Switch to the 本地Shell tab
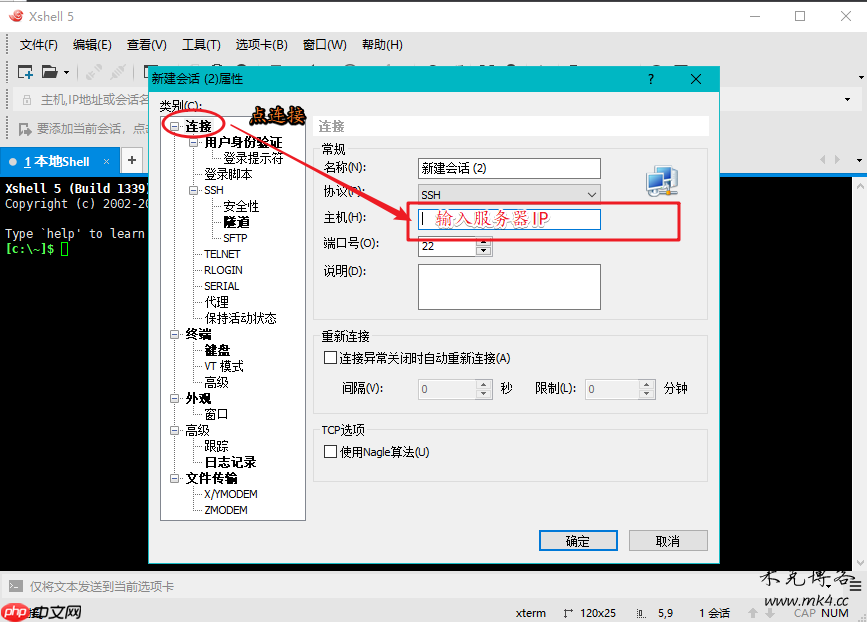Image resolution: width=867 pixels, height=622 pixels. point(55,160)
